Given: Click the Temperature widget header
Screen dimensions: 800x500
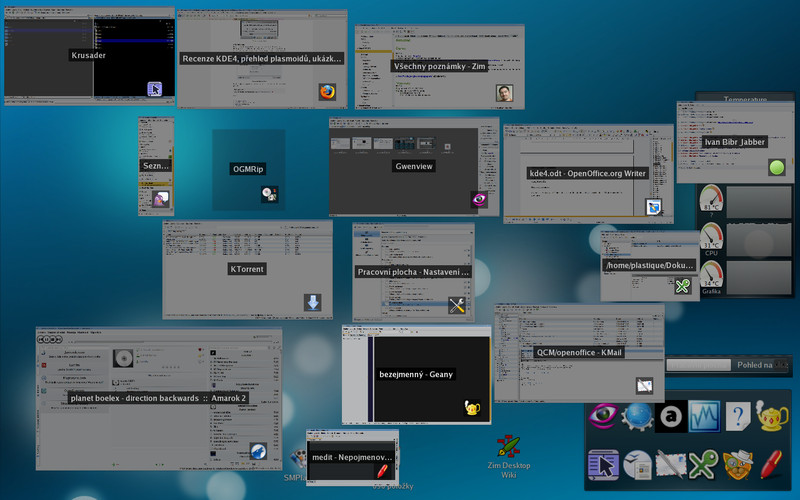Looking at the screenshot, I should point(745,98).
